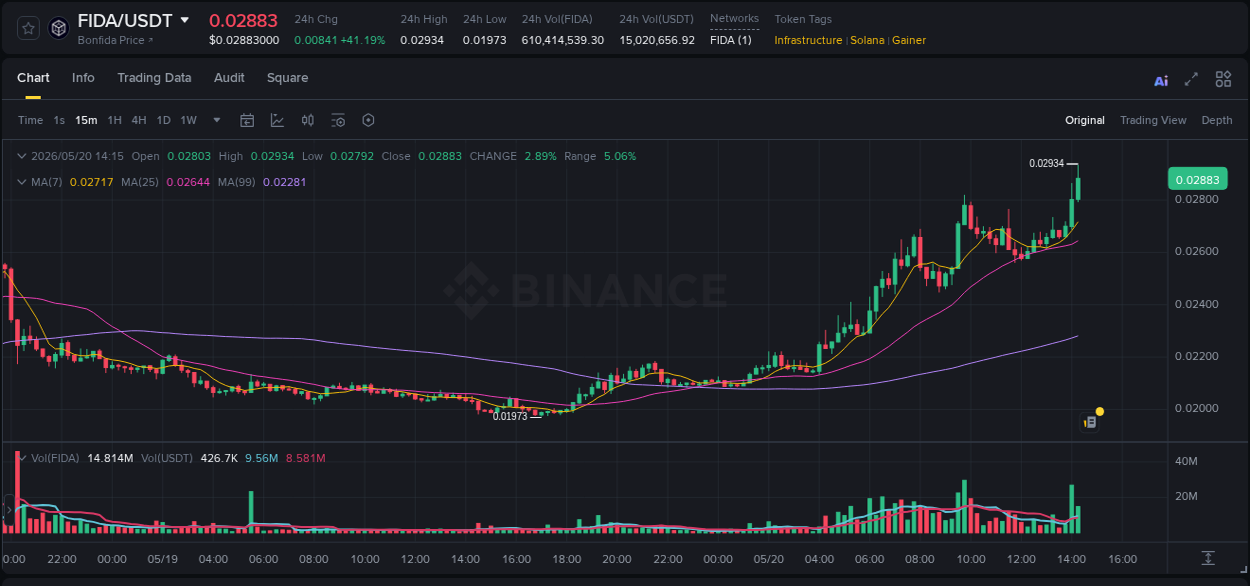The width and height of the screenshot is (1250, 586).
Task: Click the 05/20 date on time axis
Action: [x=768, y=559]
